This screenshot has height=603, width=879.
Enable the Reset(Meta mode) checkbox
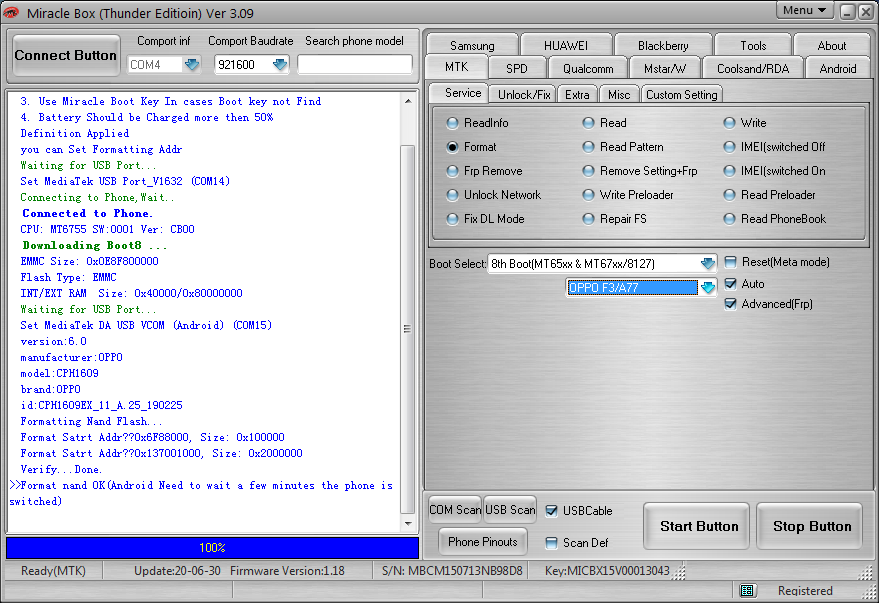tap(730, 262)
